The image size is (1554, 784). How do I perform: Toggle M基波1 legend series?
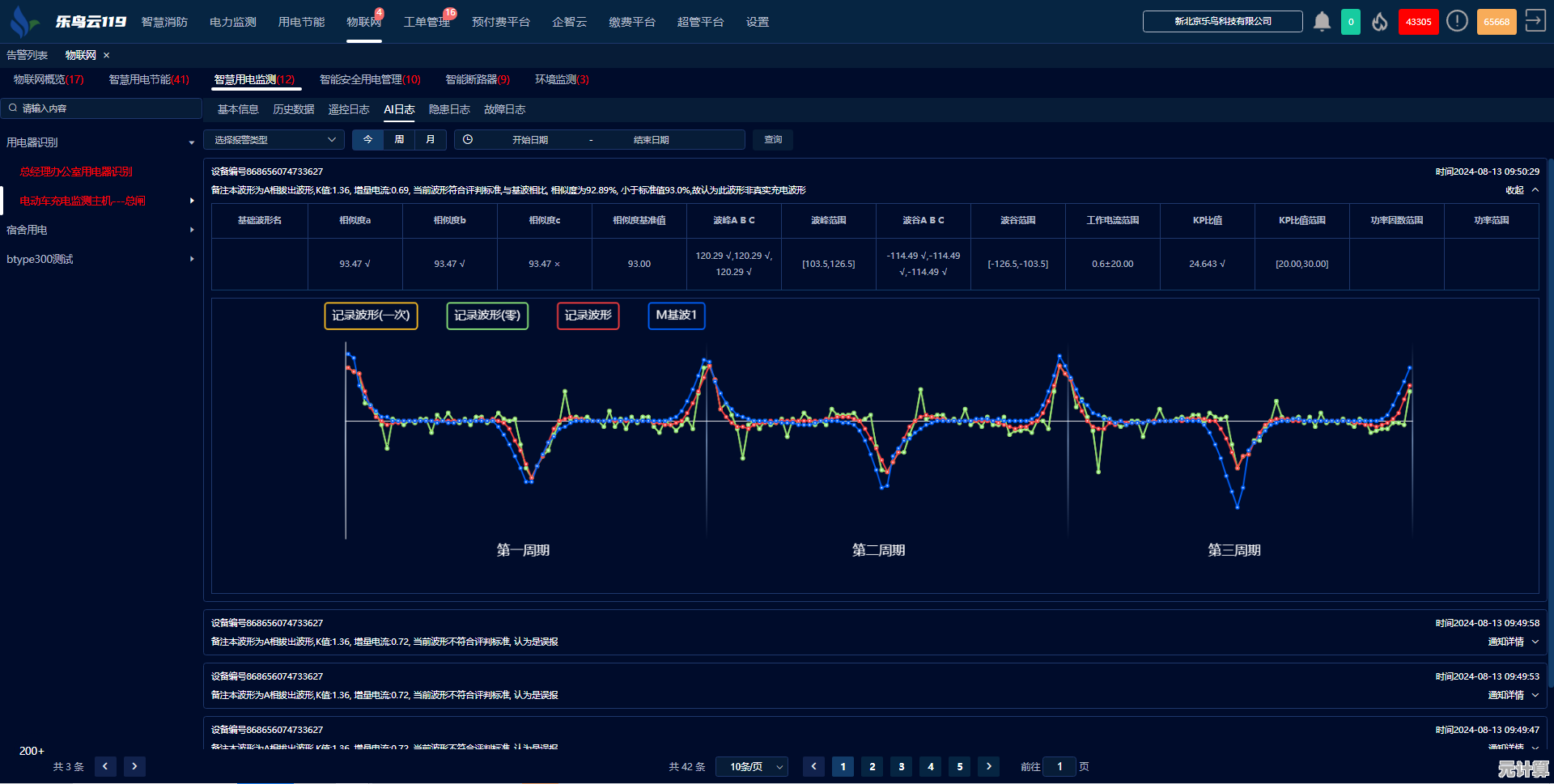click(x=677, y=316)
